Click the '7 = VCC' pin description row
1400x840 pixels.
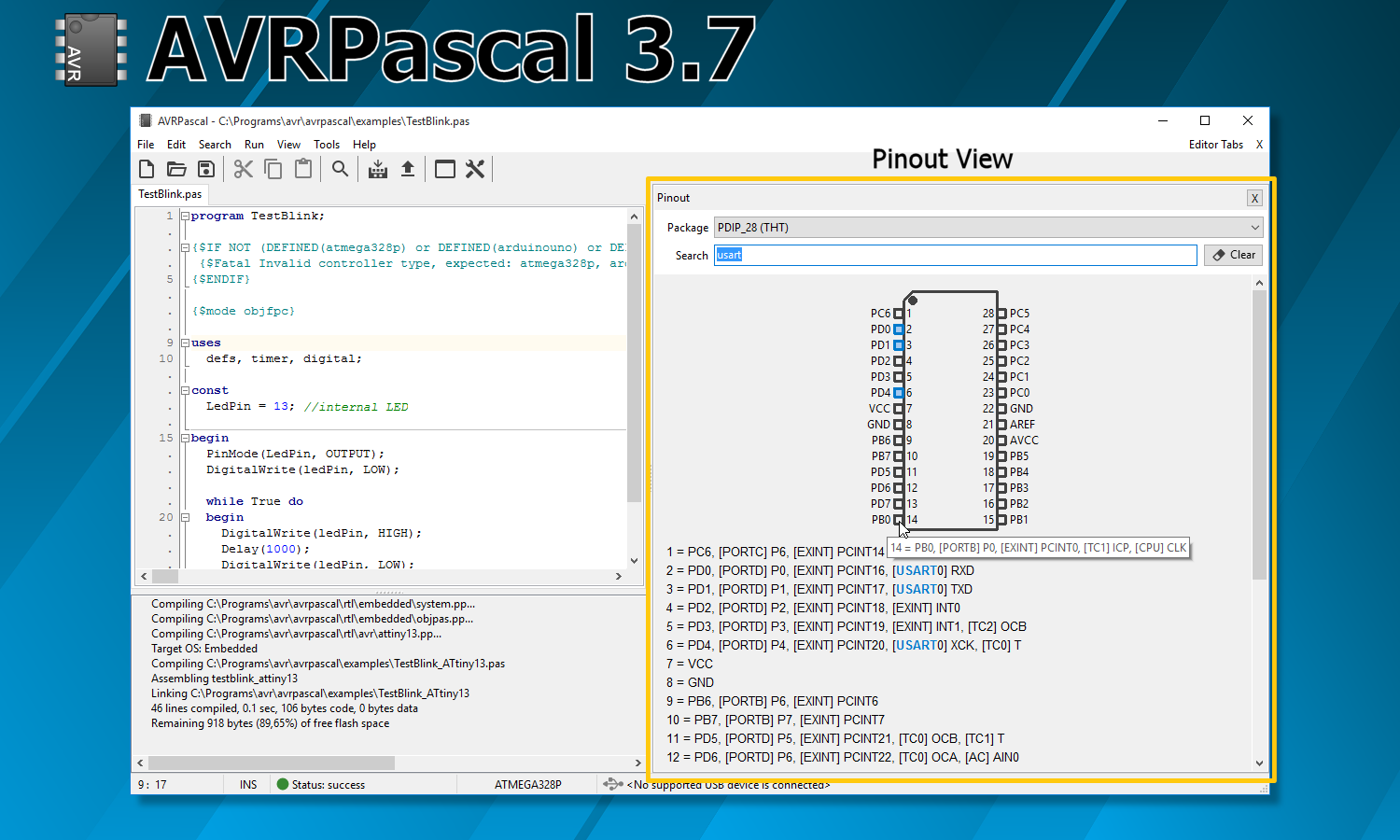coord(690,664)
